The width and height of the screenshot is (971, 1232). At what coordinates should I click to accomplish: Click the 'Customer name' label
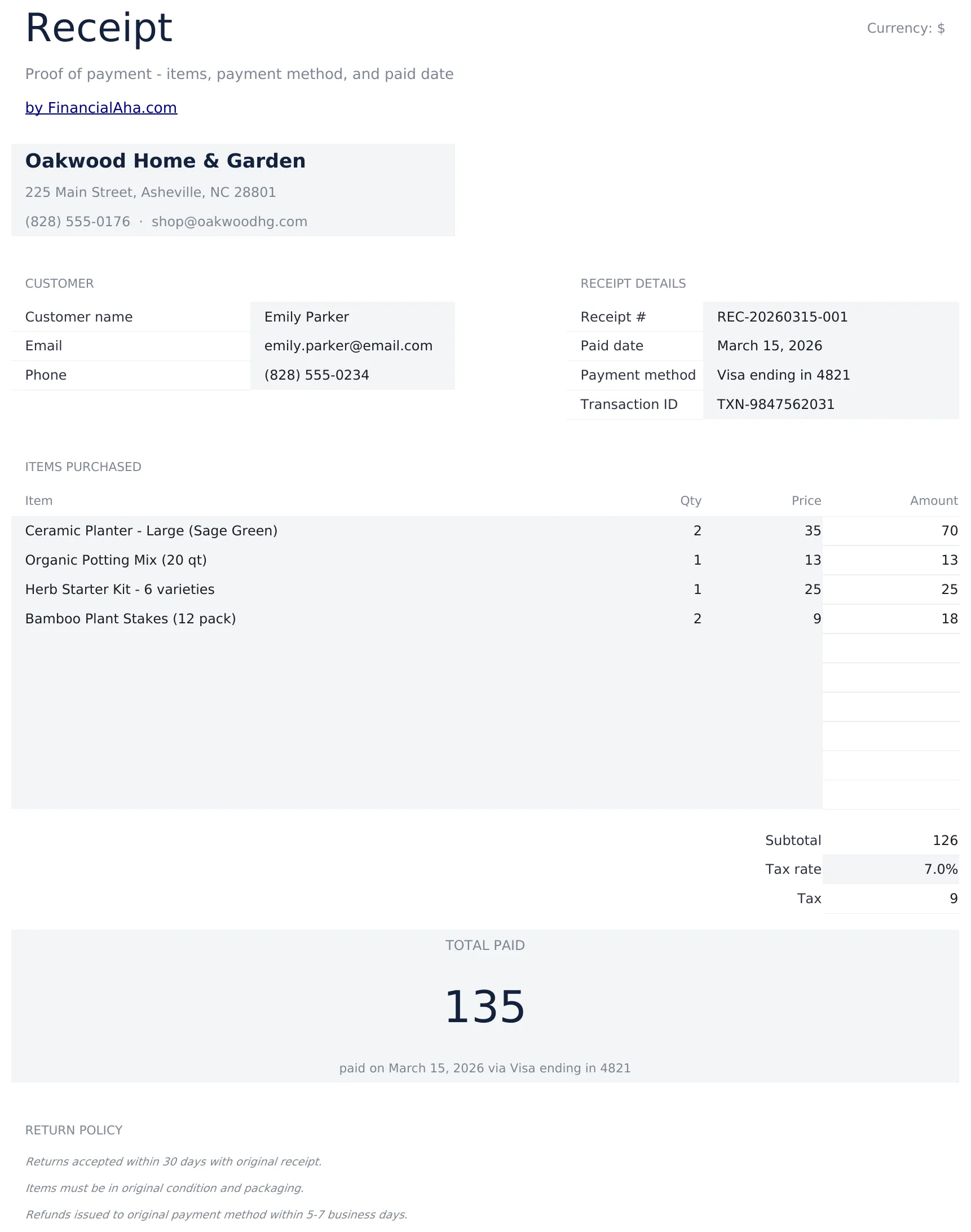[79, 317]
